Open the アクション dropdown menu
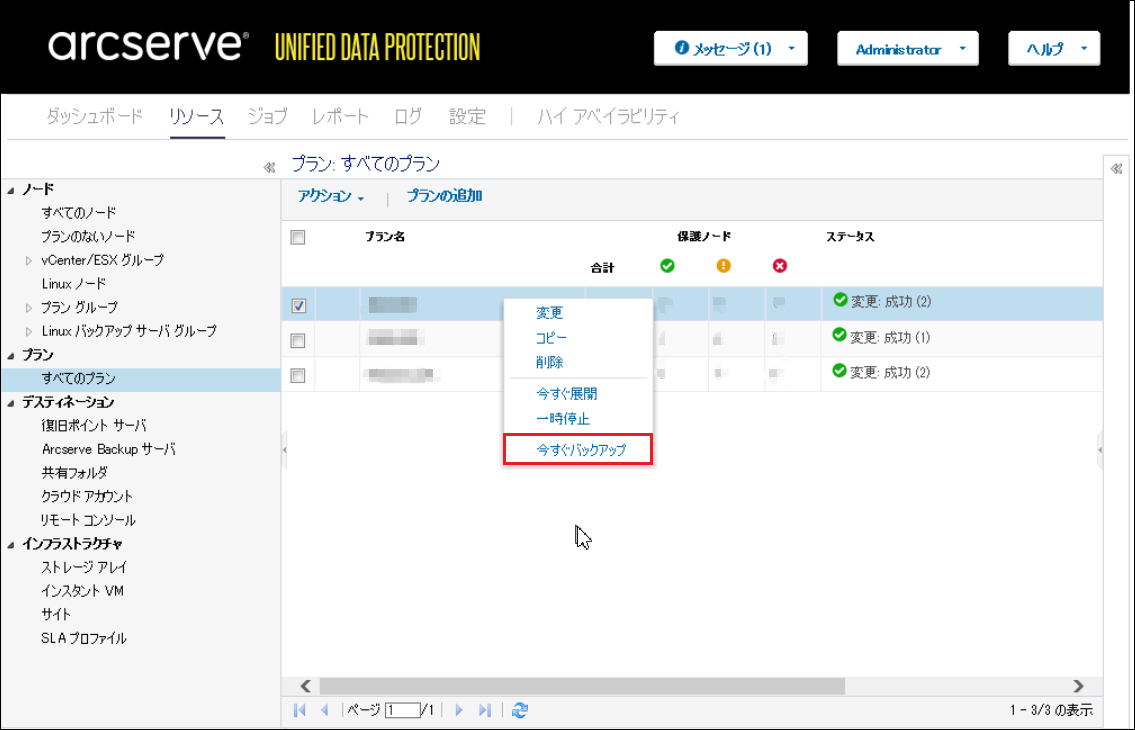Screen dimensions: 1135x730 point(331,196)
